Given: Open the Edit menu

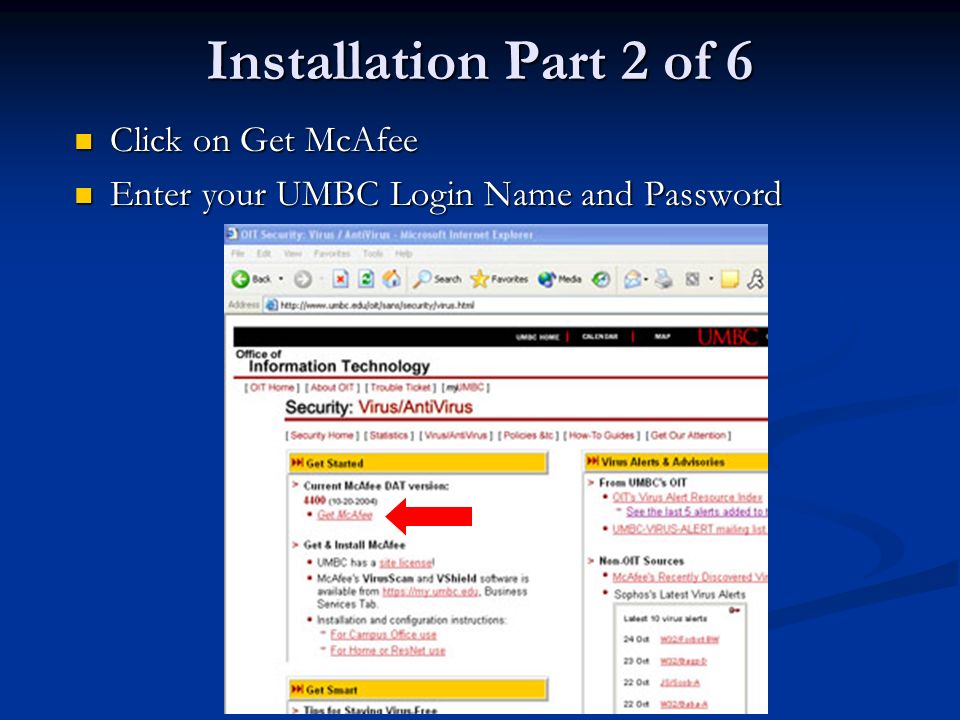Looking at the screenshot, I should 264,253.
